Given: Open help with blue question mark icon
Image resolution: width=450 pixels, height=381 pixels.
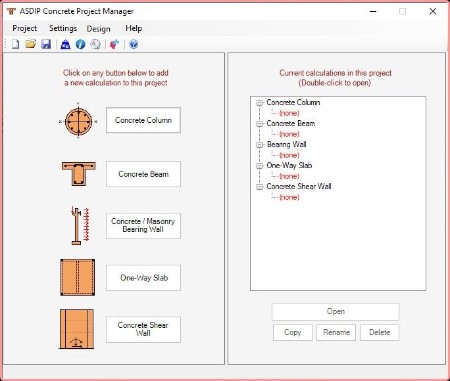Looking at the screenshot, I should pos(133,44).
